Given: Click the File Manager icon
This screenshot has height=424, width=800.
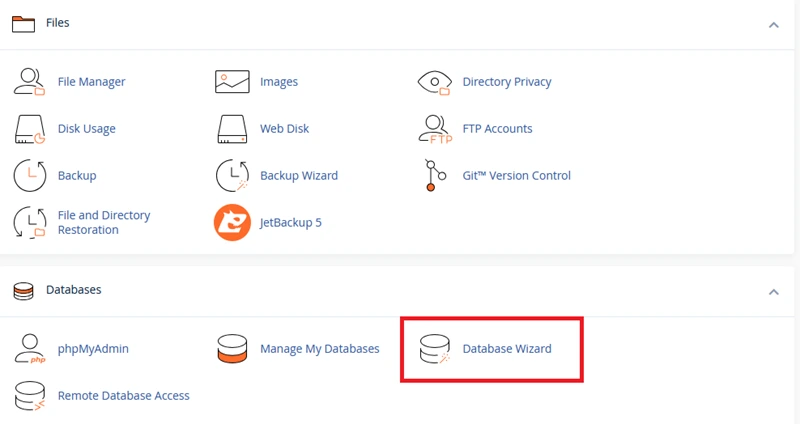Looking at the screenshot, I should [30, 82].
